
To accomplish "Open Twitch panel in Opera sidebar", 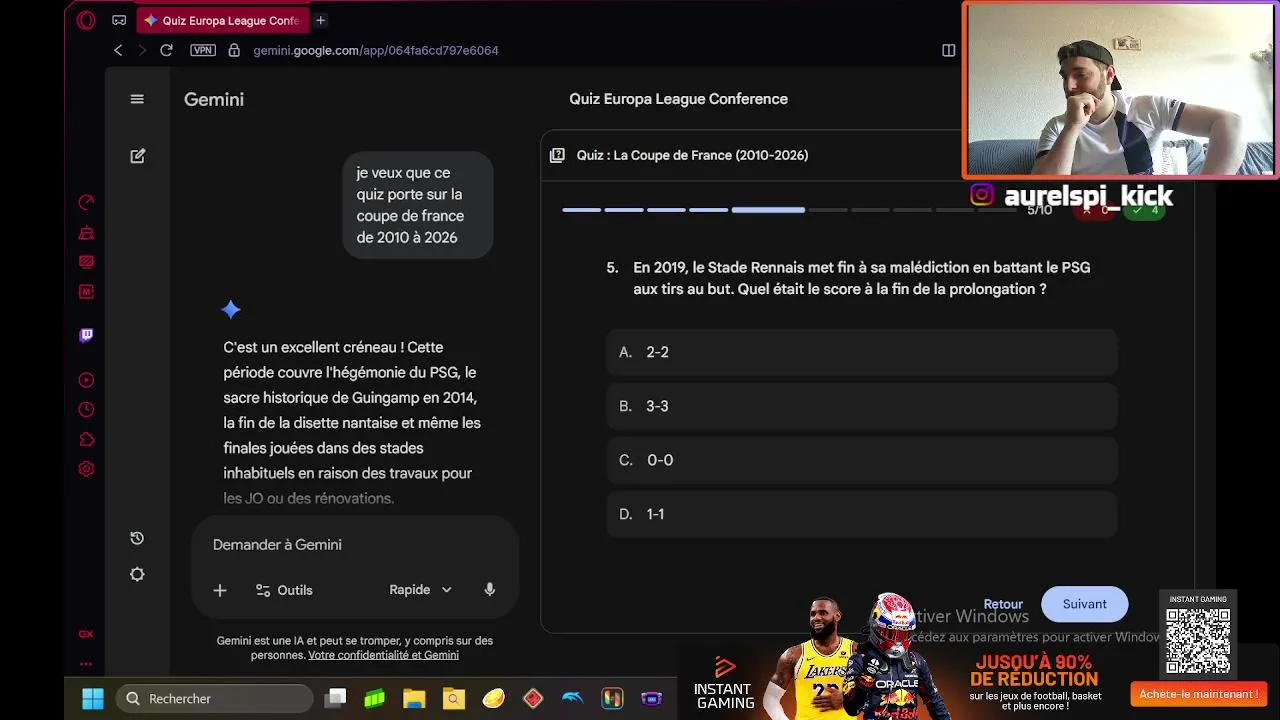I will pos(86,335).
